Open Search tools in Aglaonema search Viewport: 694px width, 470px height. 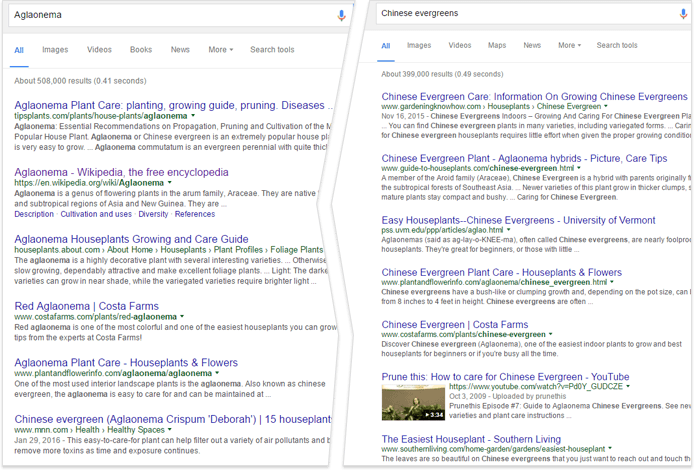(272, 50)
